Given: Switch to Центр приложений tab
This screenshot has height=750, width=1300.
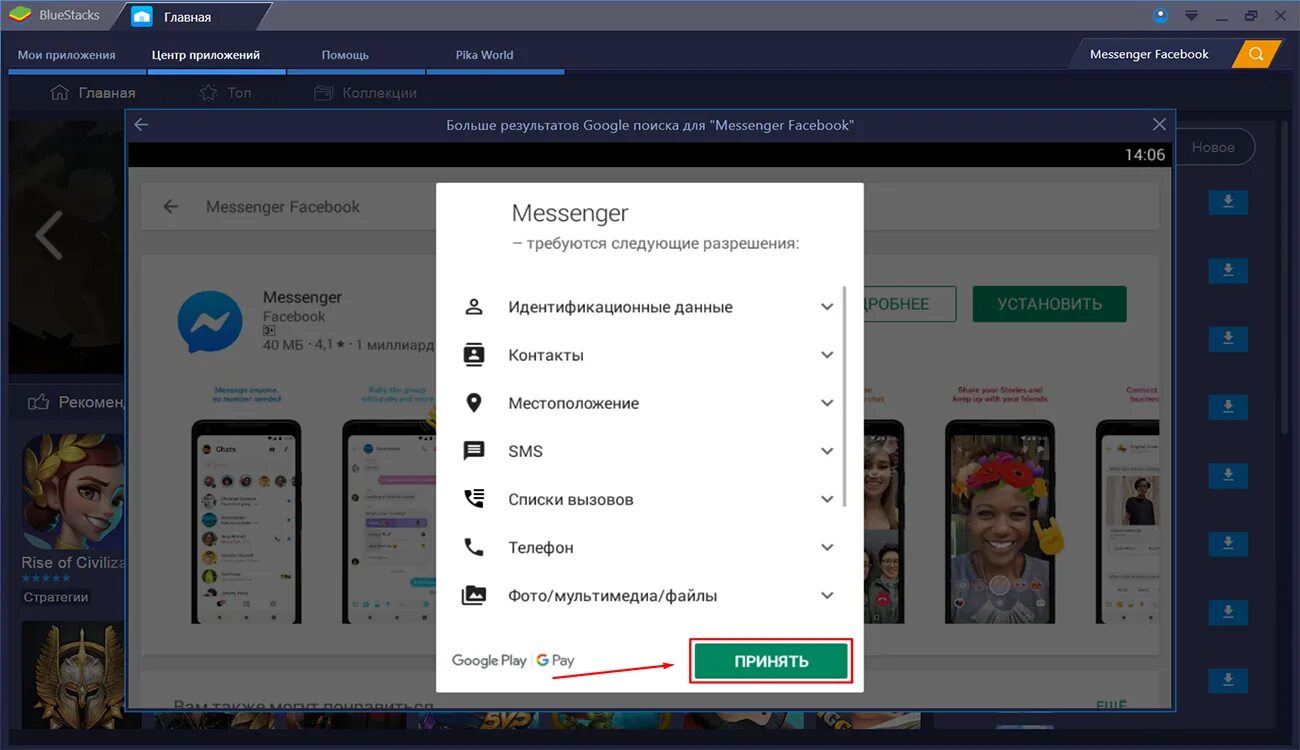Looking at the screenshot, I should pyautogui.click(x=206, y=55).
